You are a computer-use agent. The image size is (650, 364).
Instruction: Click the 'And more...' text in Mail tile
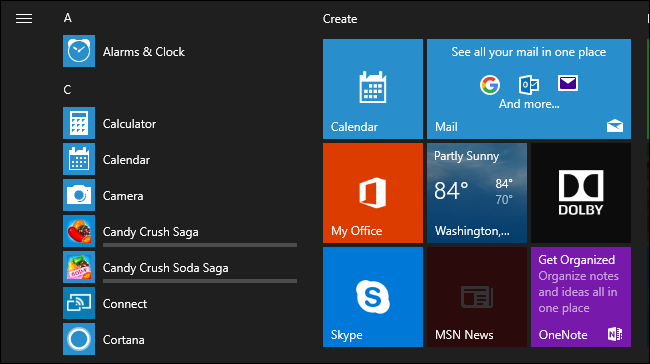coord(529,104)
